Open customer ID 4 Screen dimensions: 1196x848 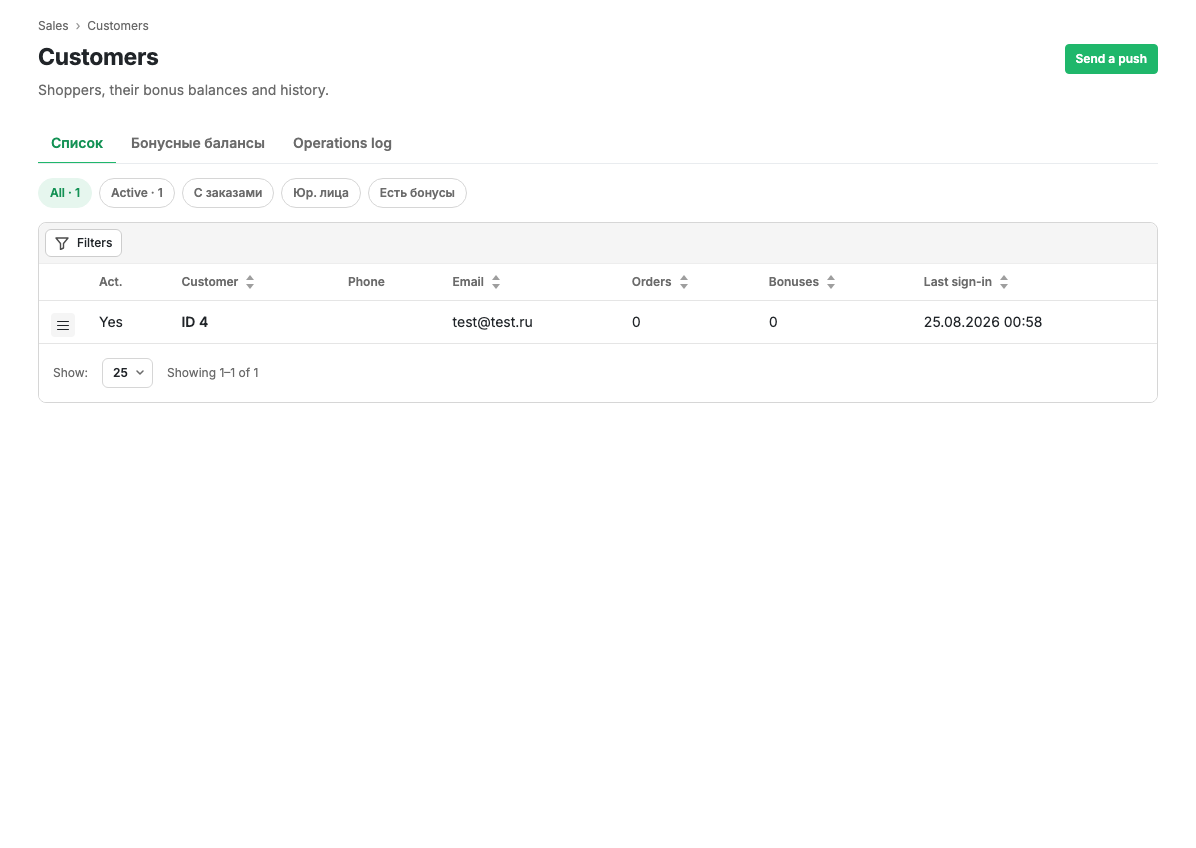195,322
